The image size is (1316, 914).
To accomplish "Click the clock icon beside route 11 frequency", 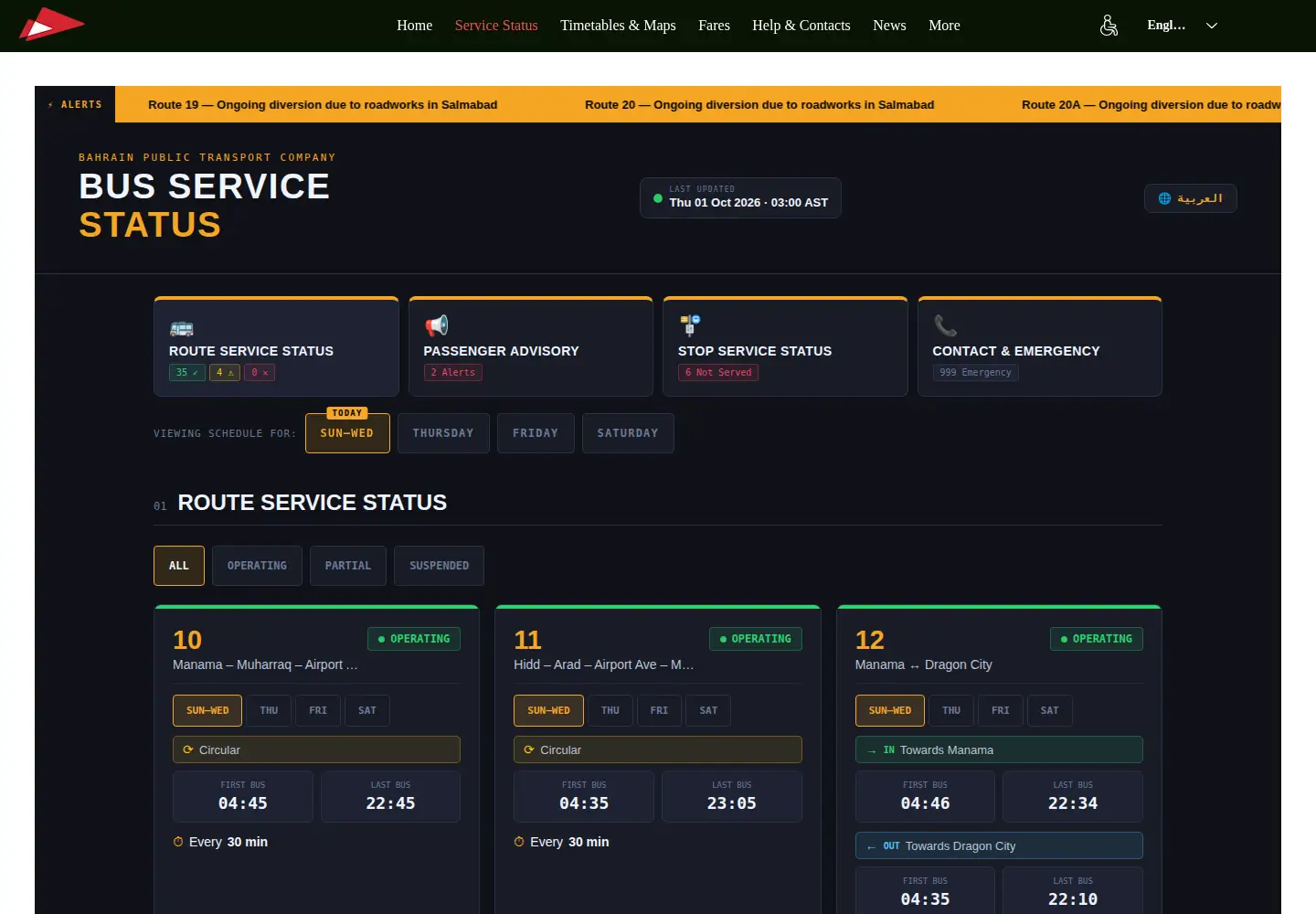I will (519, 842).
